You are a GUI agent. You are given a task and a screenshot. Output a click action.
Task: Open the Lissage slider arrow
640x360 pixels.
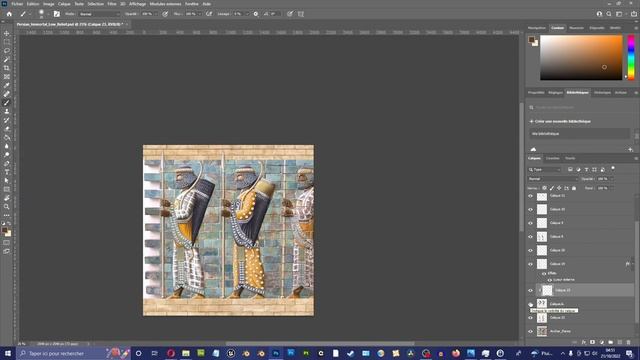(247, 14)
